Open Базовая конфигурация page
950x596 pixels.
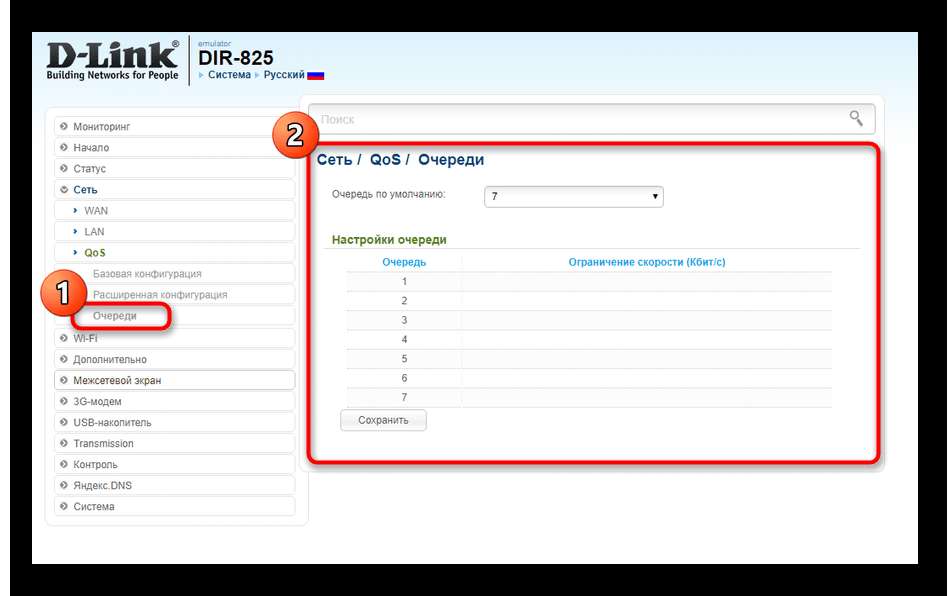click(147, 274)
